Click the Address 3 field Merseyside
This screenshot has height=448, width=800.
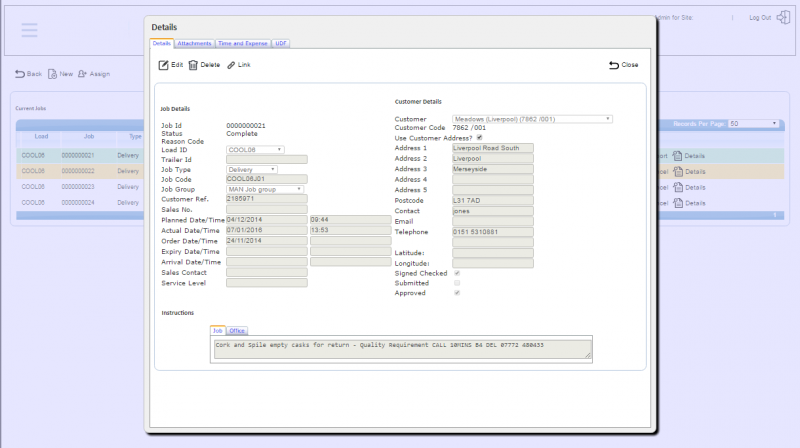pos(493,169)
